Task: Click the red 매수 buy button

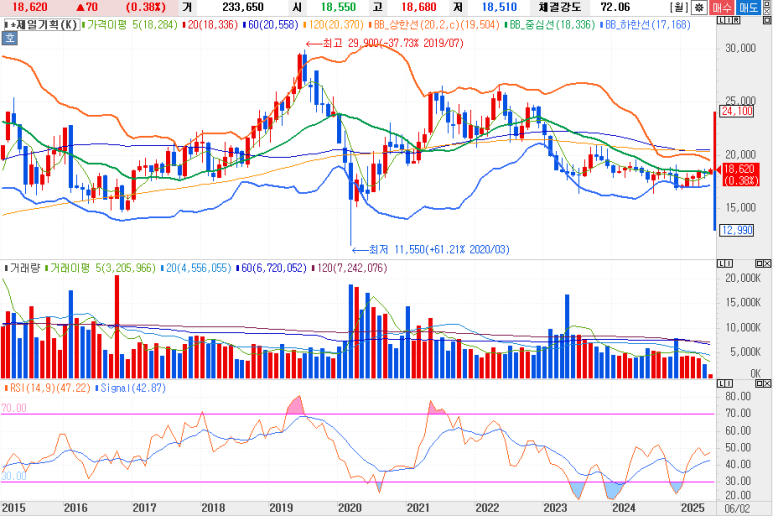Action: pos(722,7)
